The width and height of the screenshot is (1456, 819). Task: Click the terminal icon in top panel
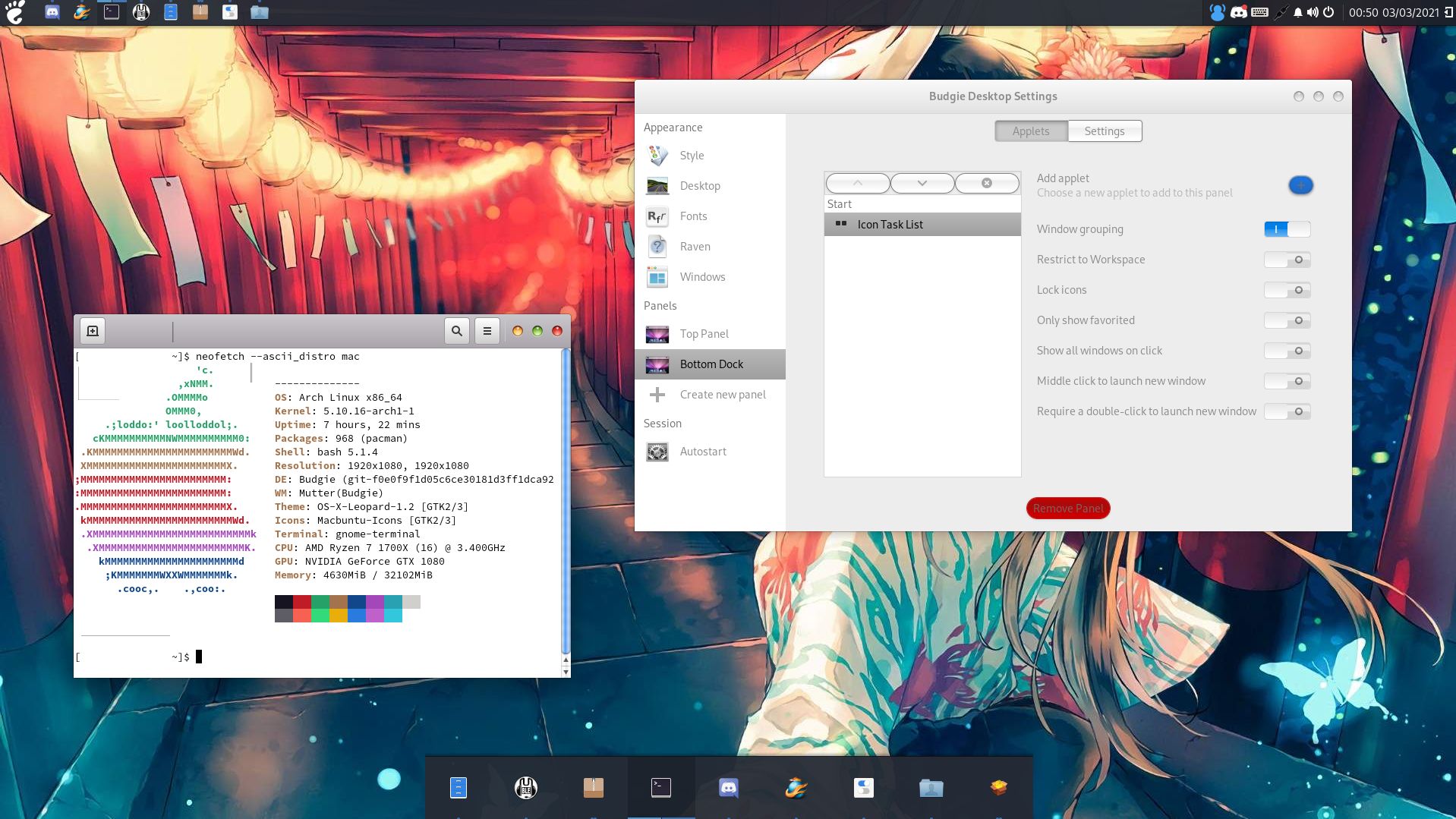112,12
